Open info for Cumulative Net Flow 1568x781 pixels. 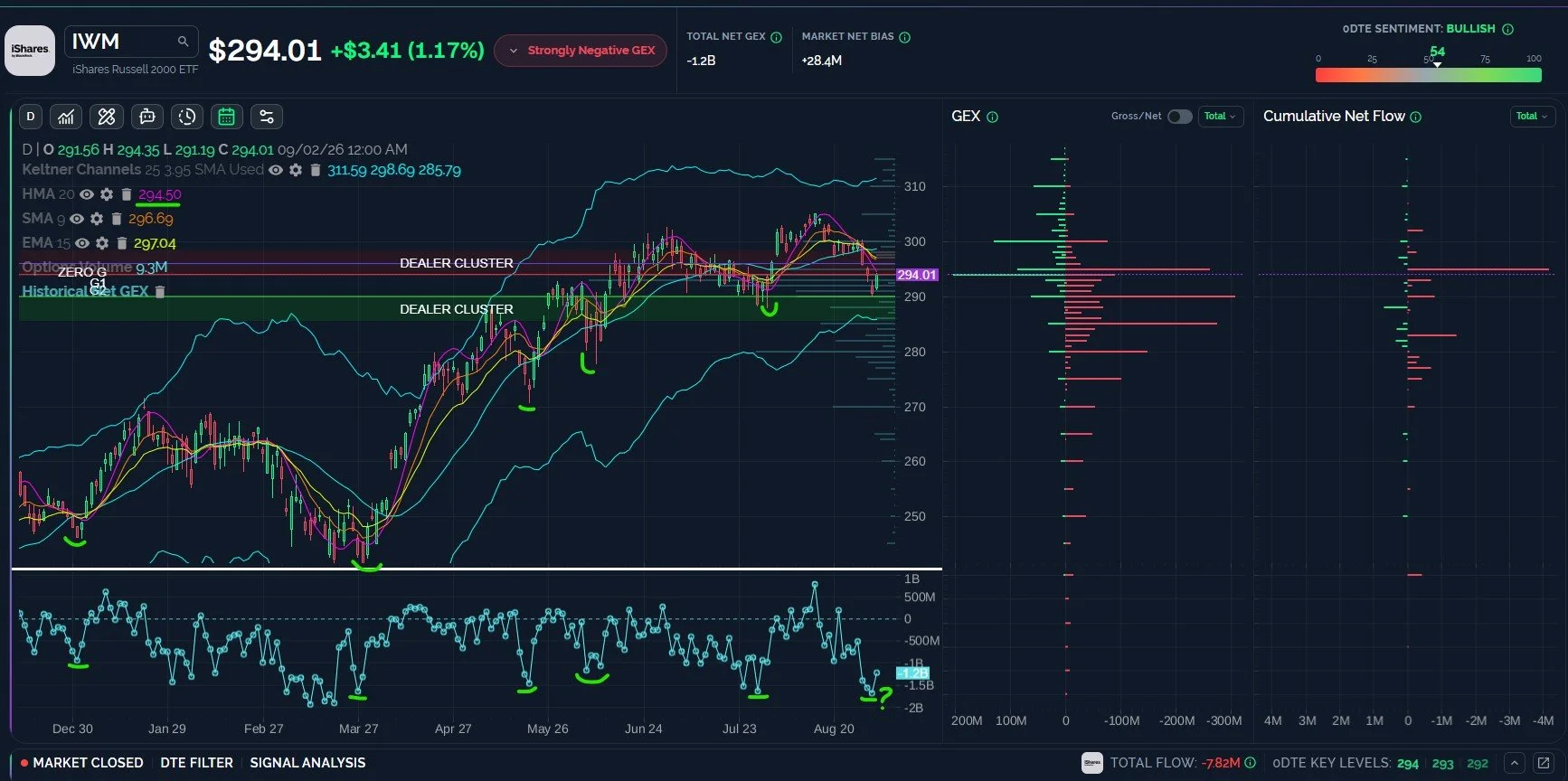tap(1415, 117)
